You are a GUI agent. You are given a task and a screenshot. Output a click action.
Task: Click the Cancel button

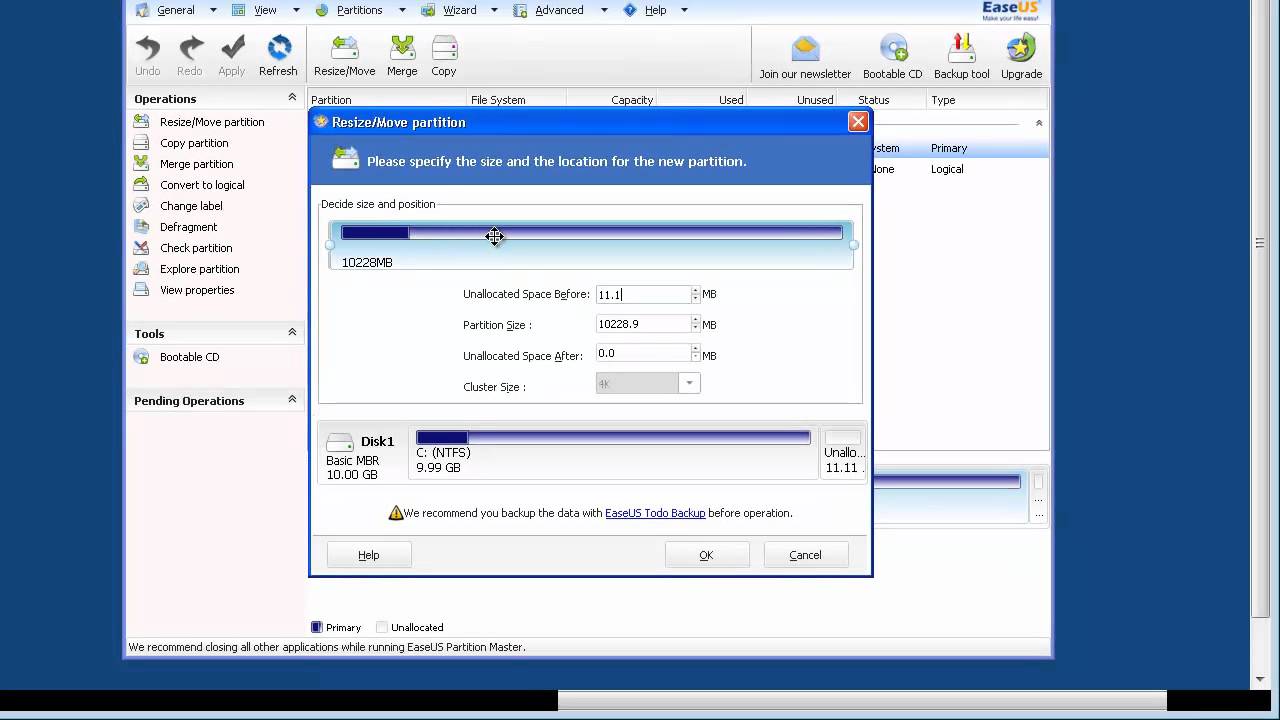click(x=805, y=555)
